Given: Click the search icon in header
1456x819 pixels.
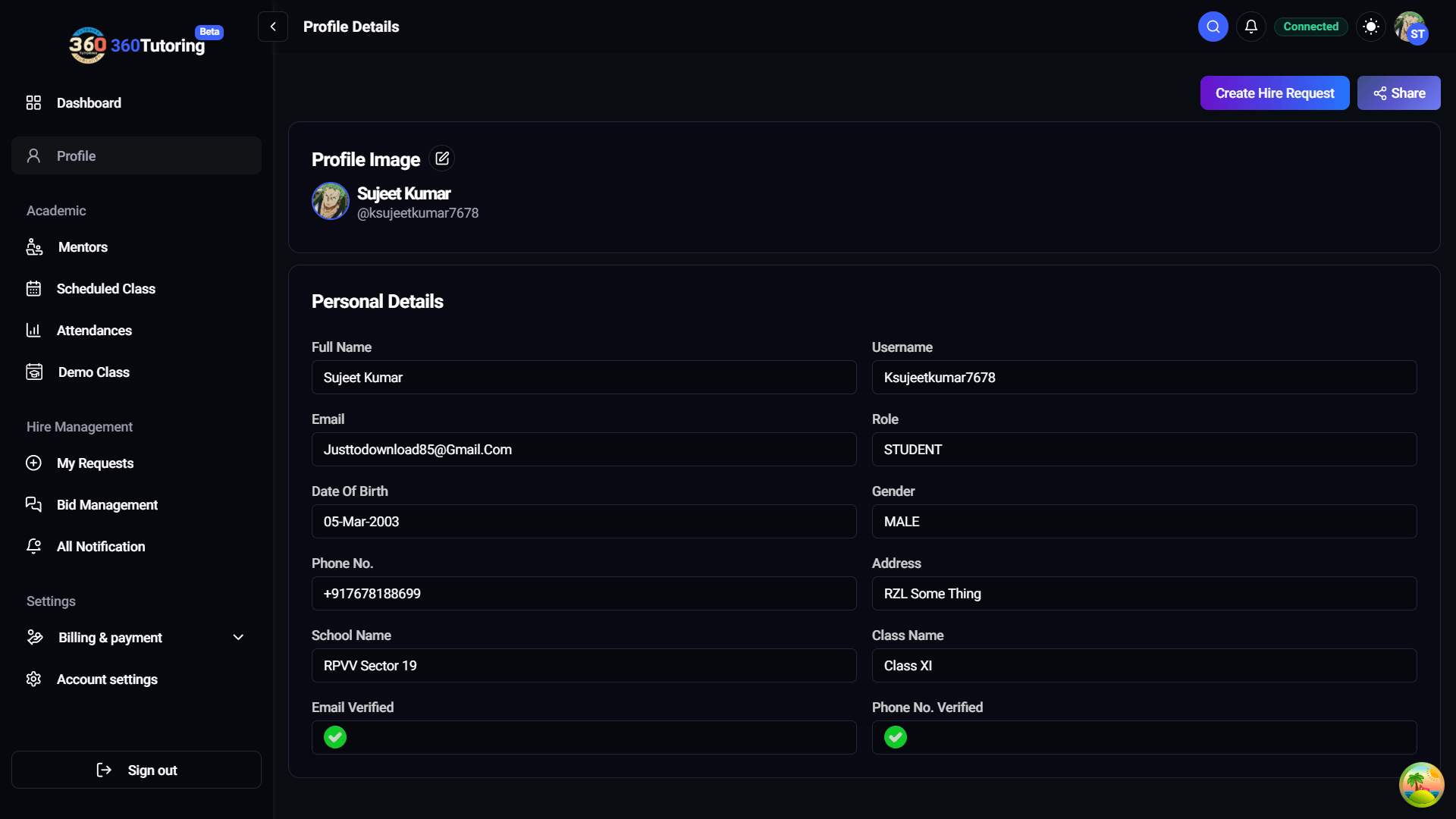Looking at the screenshot, I should 1213,27.
